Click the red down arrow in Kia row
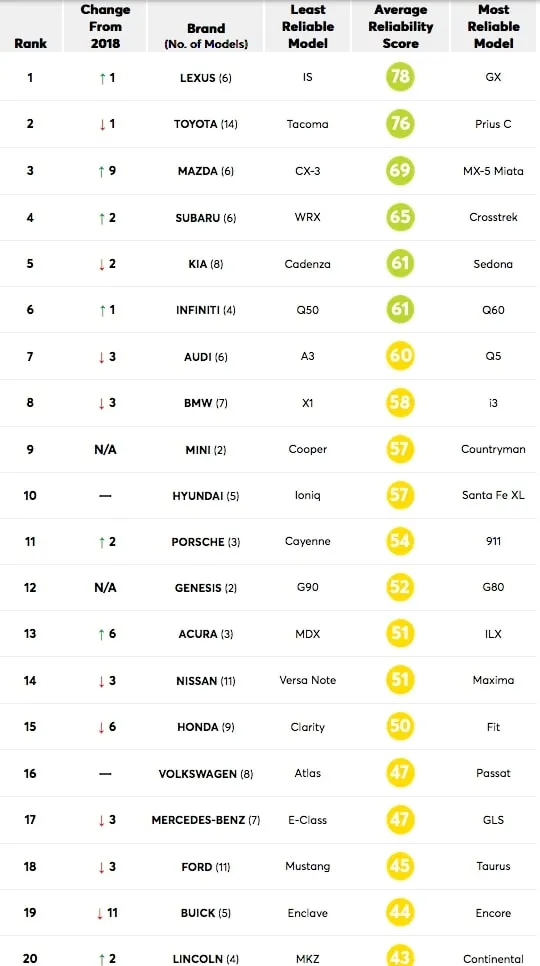 pyautogui.click(x=102, y=264)
